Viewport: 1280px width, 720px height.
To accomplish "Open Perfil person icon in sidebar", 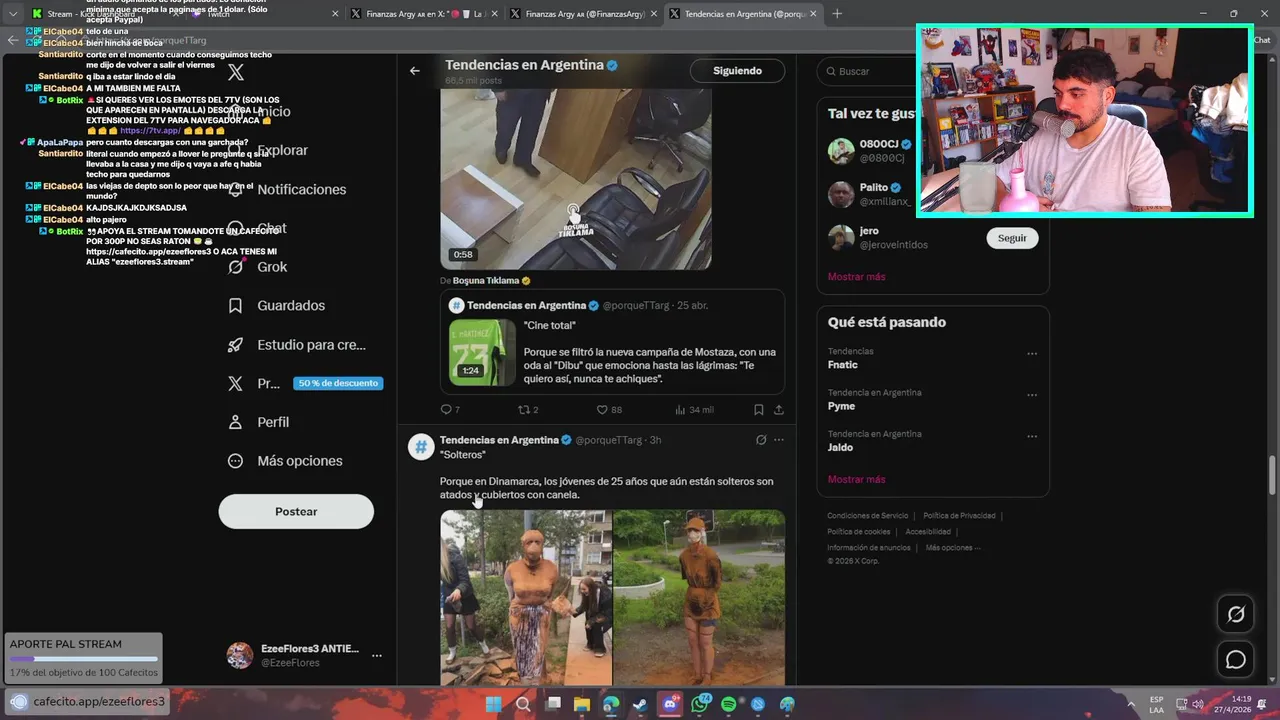I will tap(236, 422).
